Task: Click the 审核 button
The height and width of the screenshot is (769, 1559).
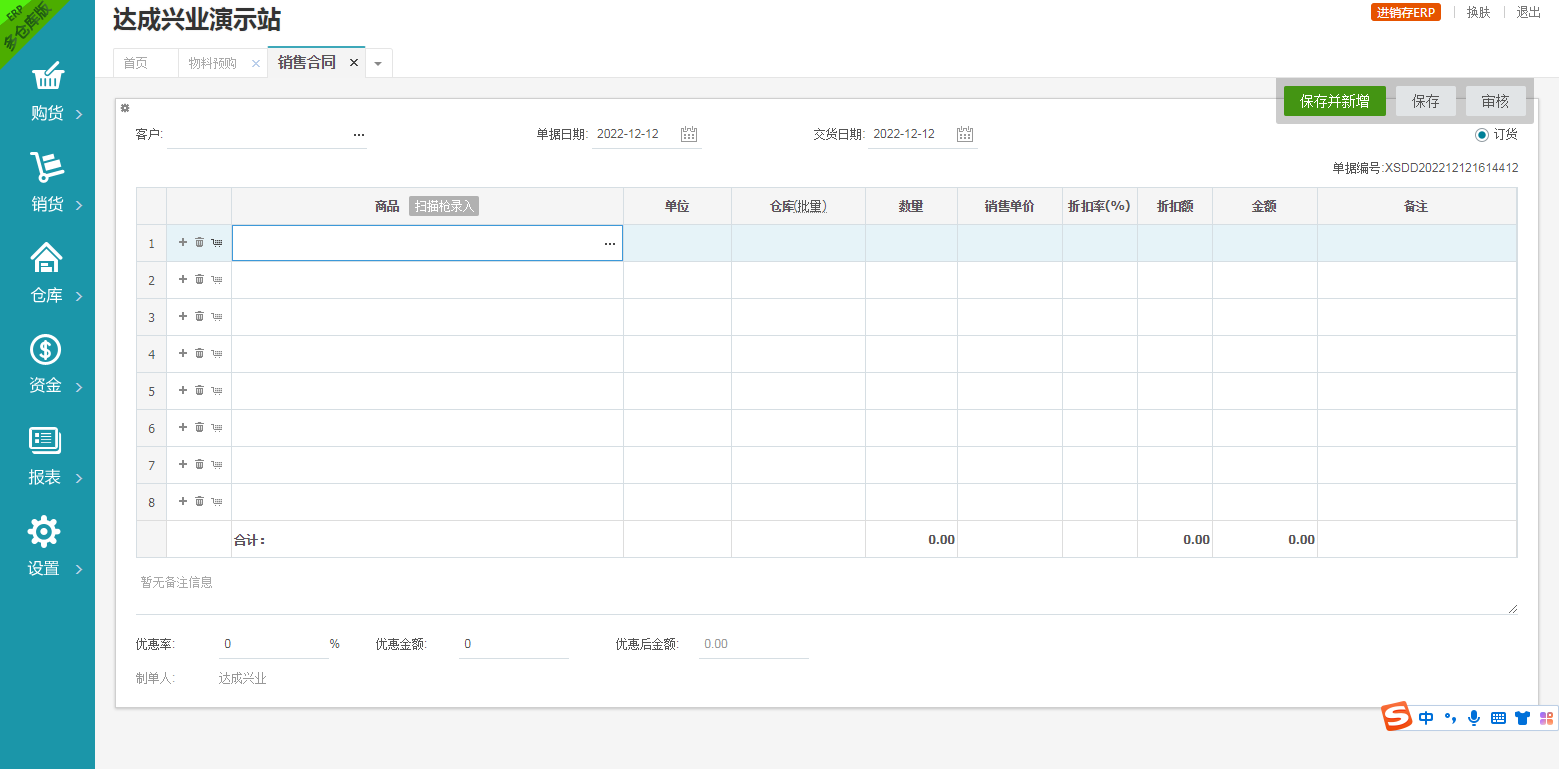Action: 1495,101
